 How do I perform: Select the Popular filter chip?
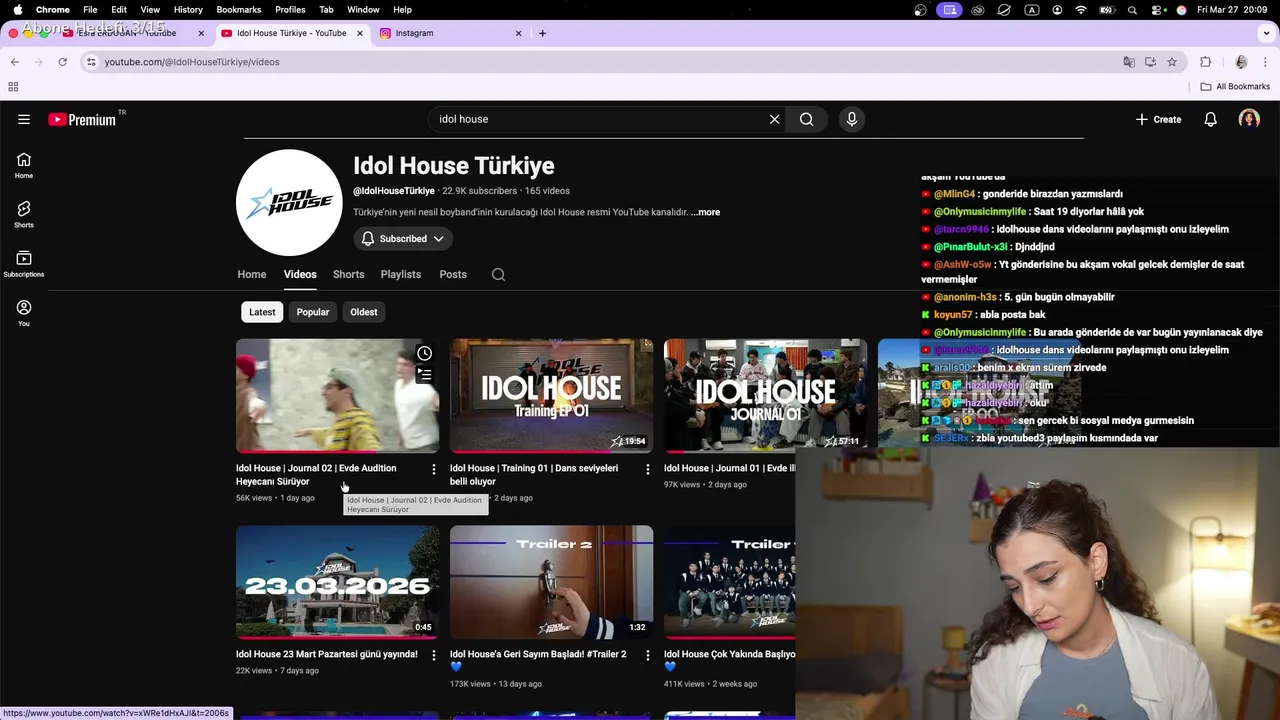point(313,312)
